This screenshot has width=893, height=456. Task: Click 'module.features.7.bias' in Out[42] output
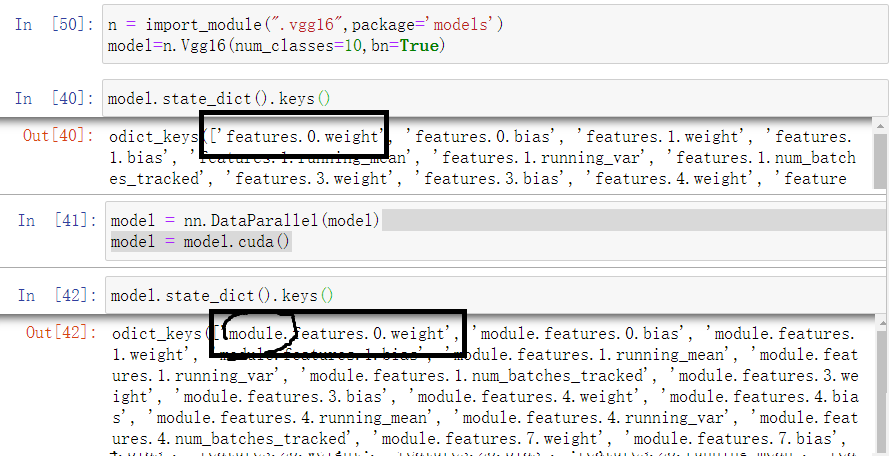pyautogui.click(x=732, y=439)
